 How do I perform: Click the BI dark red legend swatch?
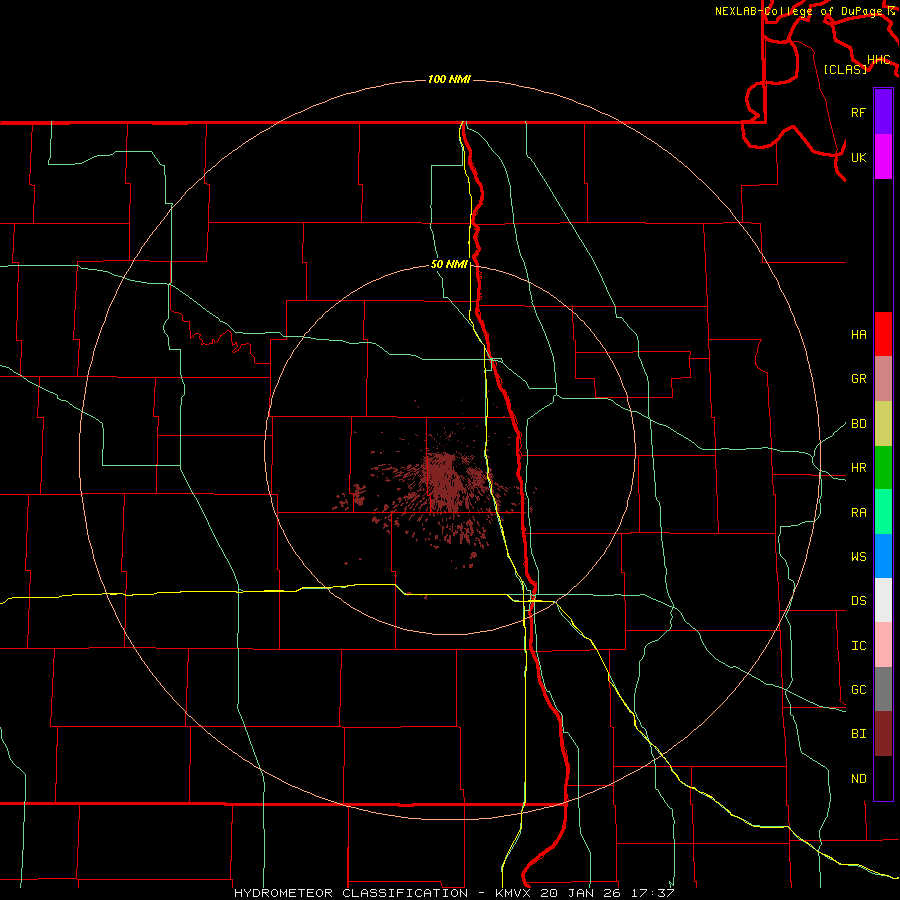tap(883, 734)
